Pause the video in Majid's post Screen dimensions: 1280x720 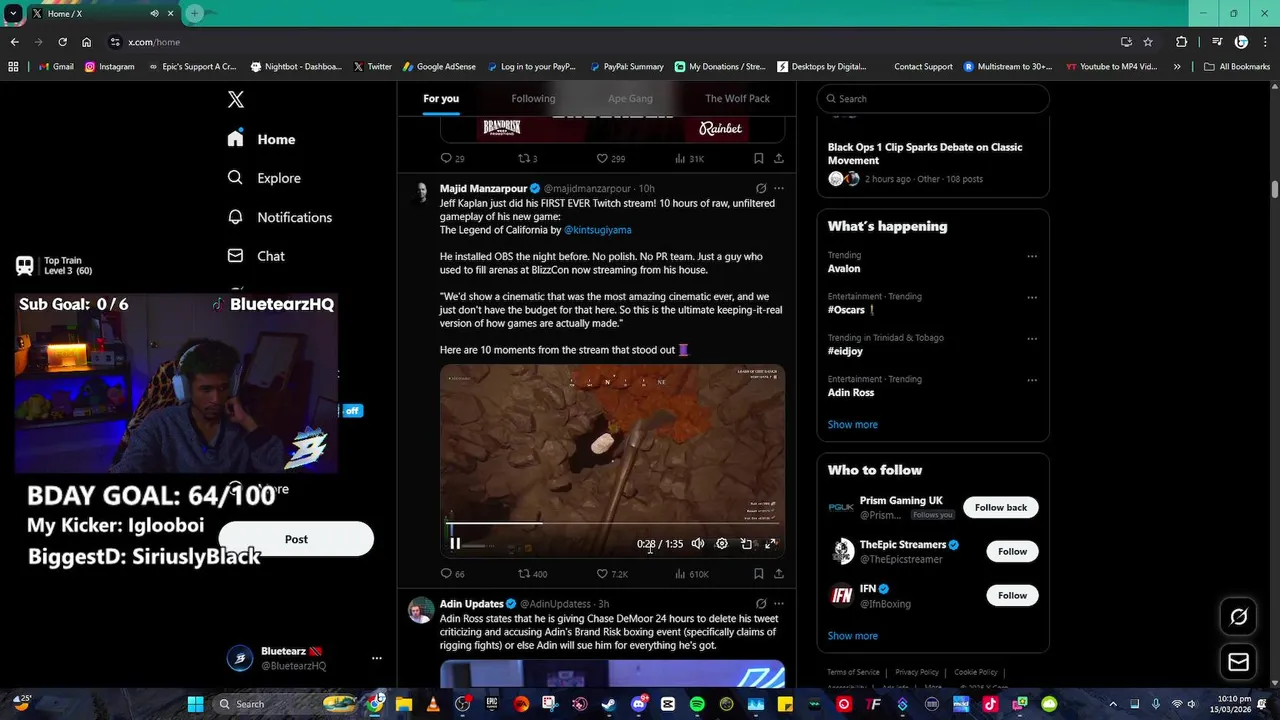(x=455, y=544)
